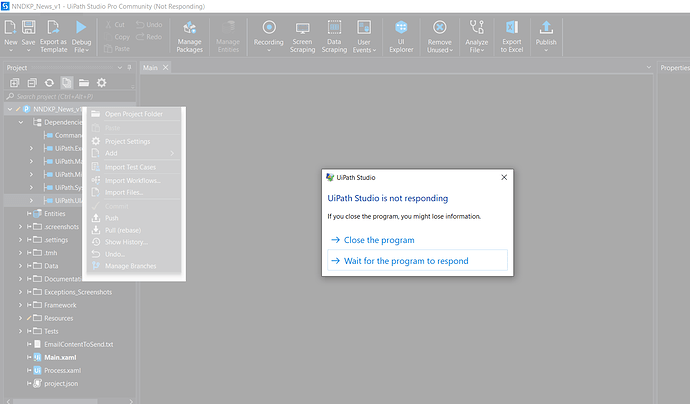690x404 pixels.
Task: Launch Screen Scraping tool
Action: [302, 28]
